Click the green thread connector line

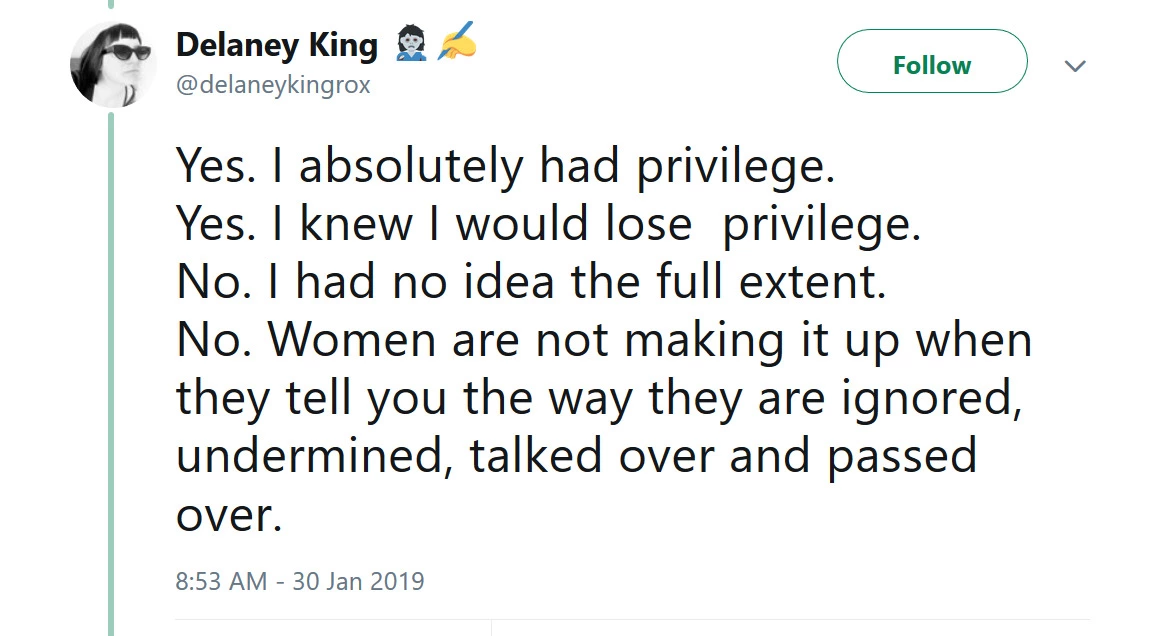(x=111, y=370)
